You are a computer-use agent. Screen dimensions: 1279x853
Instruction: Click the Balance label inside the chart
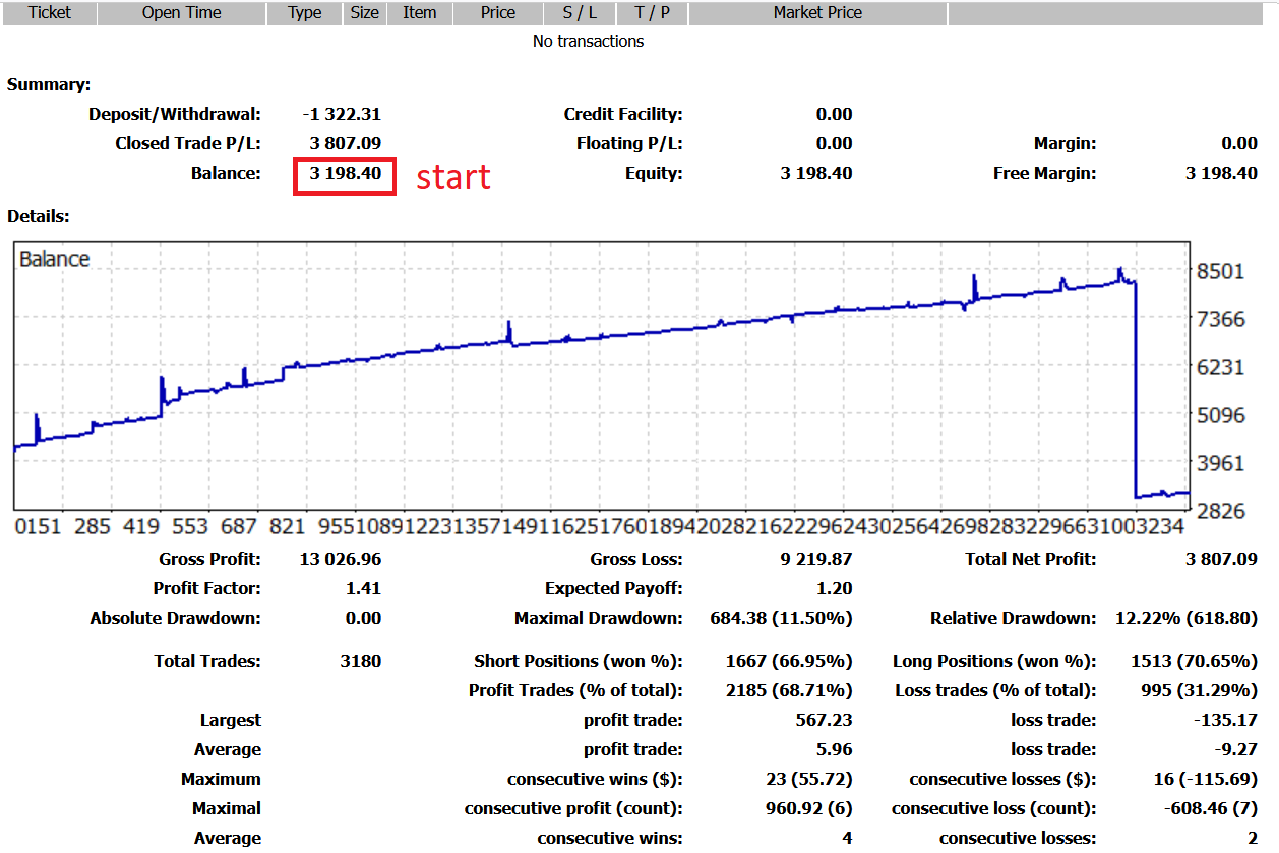(x=54, y=260)
